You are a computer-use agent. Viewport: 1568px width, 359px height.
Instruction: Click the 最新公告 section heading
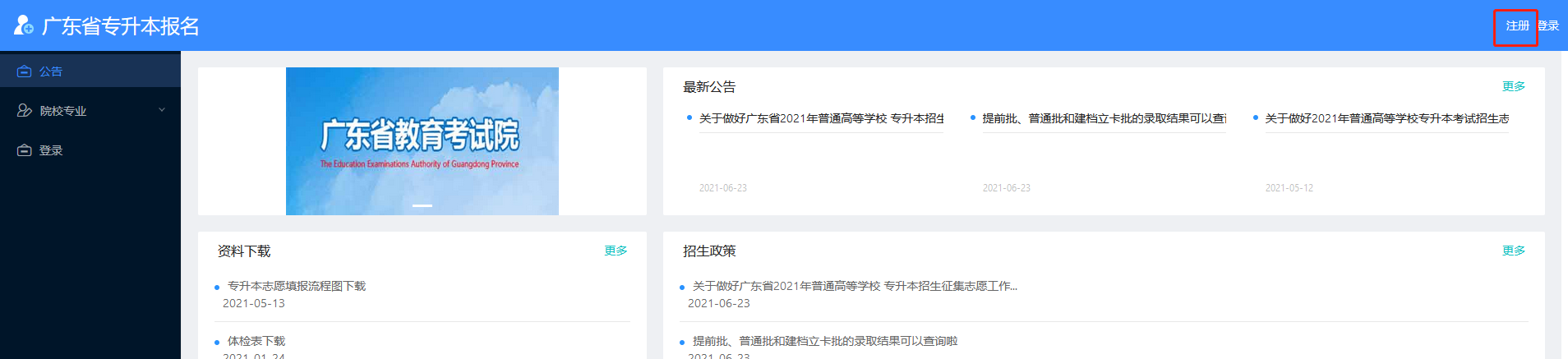(709, 87)
